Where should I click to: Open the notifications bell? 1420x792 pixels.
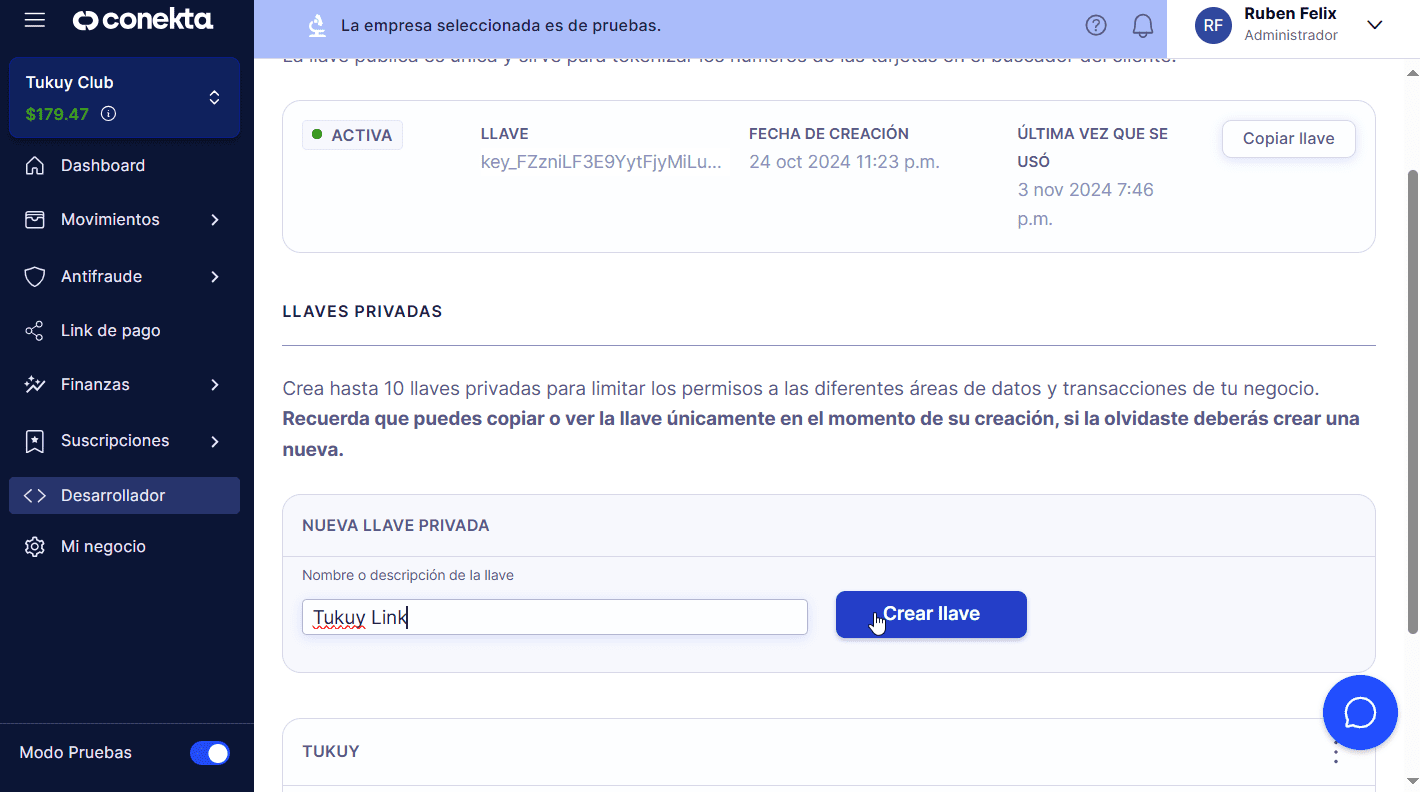(x=1142, y=26)
